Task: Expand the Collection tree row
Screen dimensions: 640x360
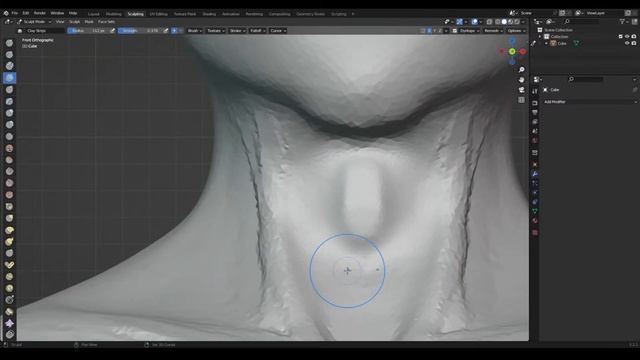Action: 540,36
